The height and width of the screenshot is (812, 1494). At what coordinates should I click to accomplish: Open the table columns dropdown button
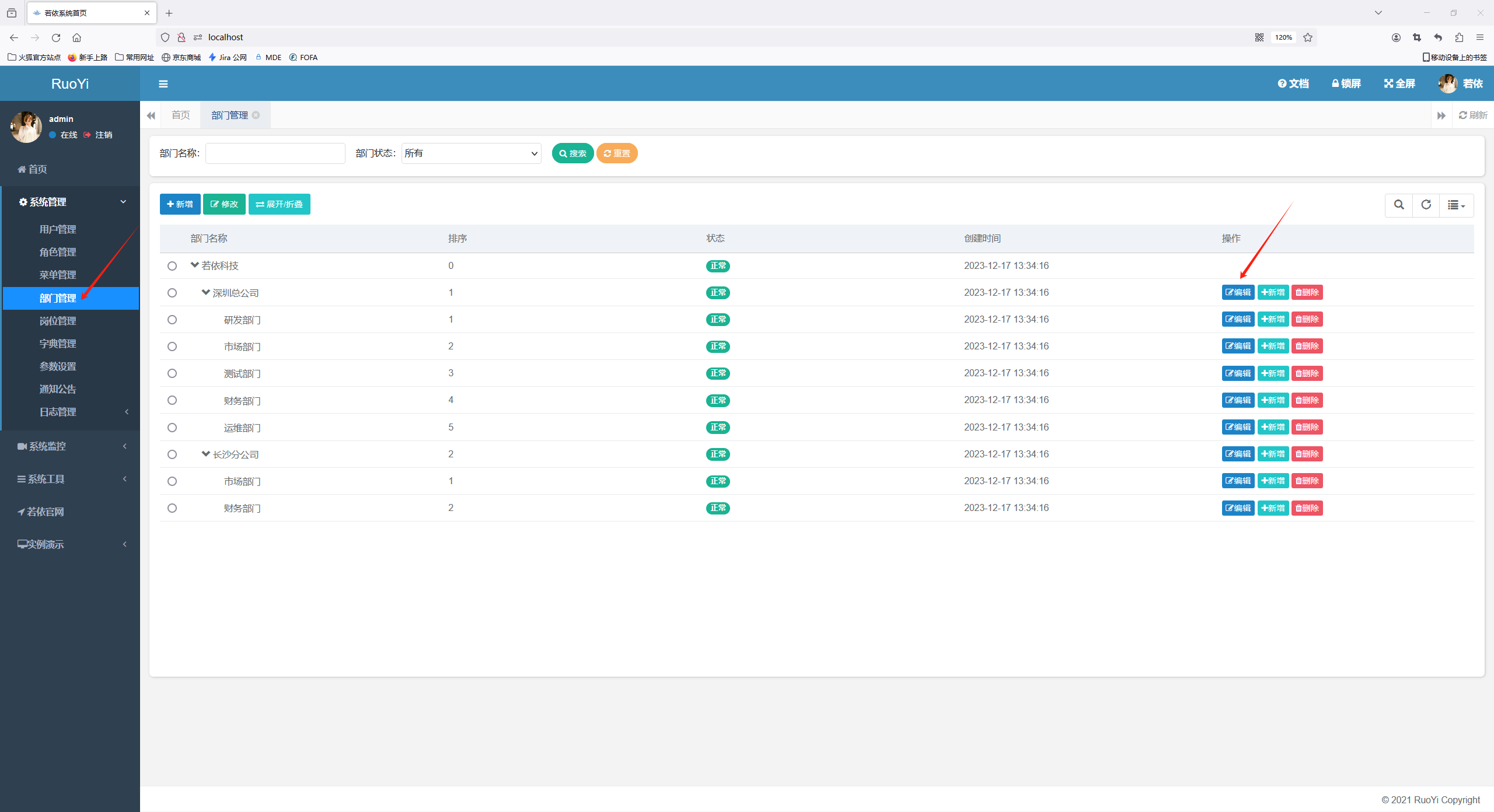tap(1456, 205)
